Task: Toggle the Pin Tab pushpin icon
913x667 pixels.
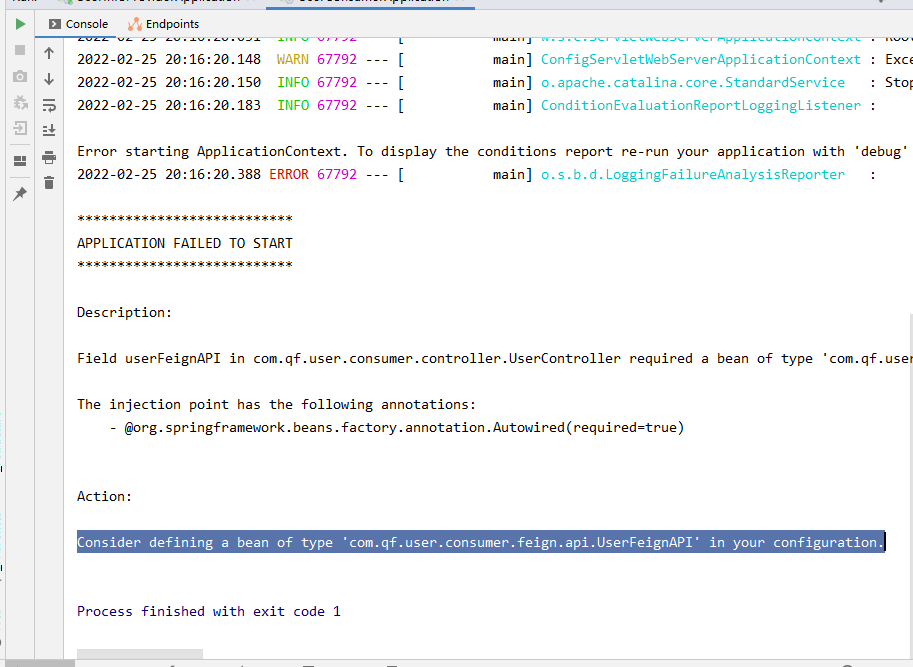Action: pos(20,193)
